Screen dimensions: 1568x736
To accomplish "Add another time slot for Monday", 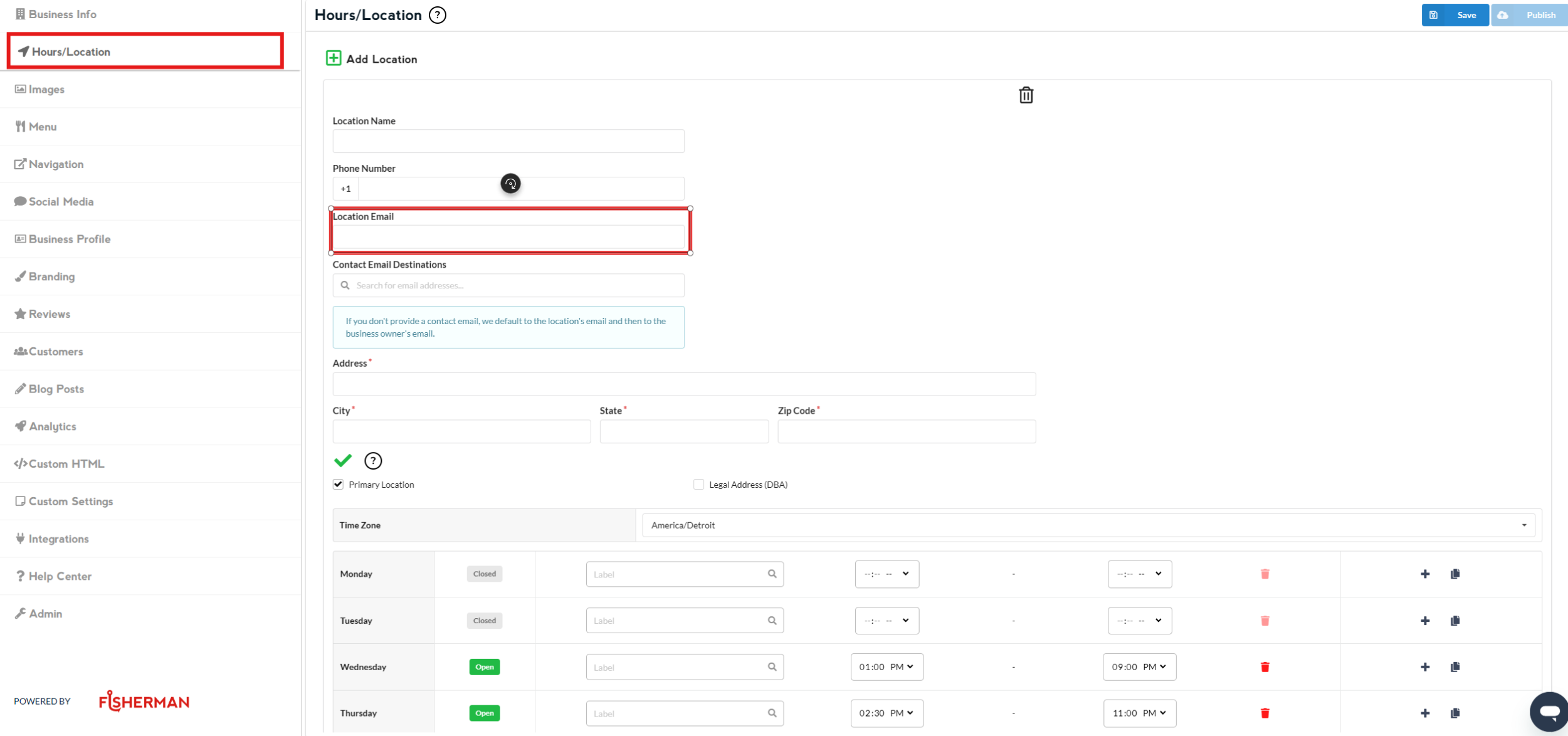I will click(1425, 574).
